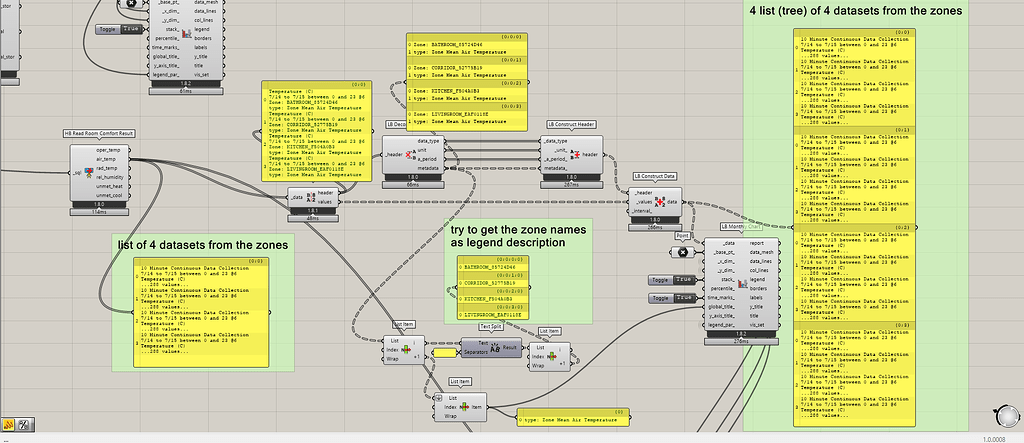Click the Point parameter X icon
This screenshot has width=1024, height=443.
[683, 252]
